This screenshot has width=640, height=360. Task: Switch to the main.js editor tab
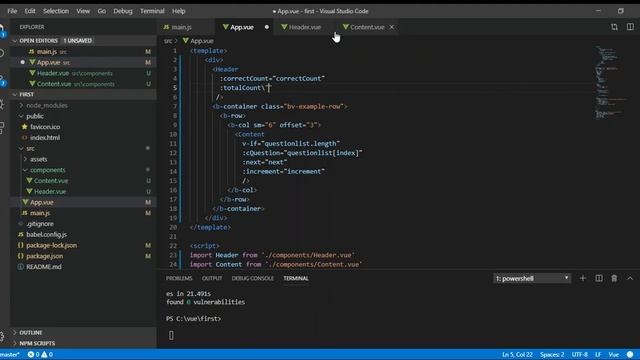186,27
